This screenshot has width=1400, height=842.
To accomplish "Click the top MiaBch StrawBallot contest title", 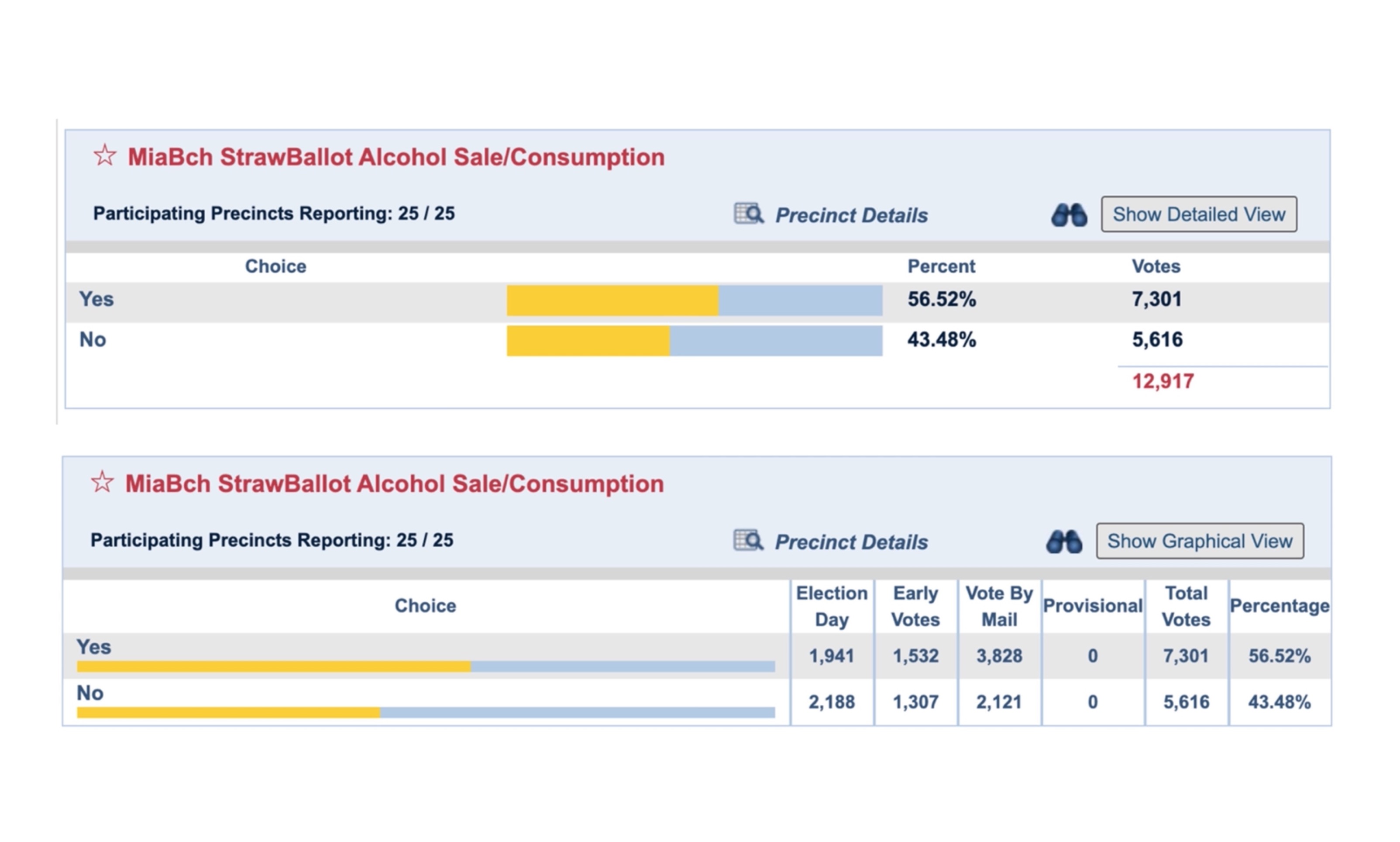I will pos(396,157).
